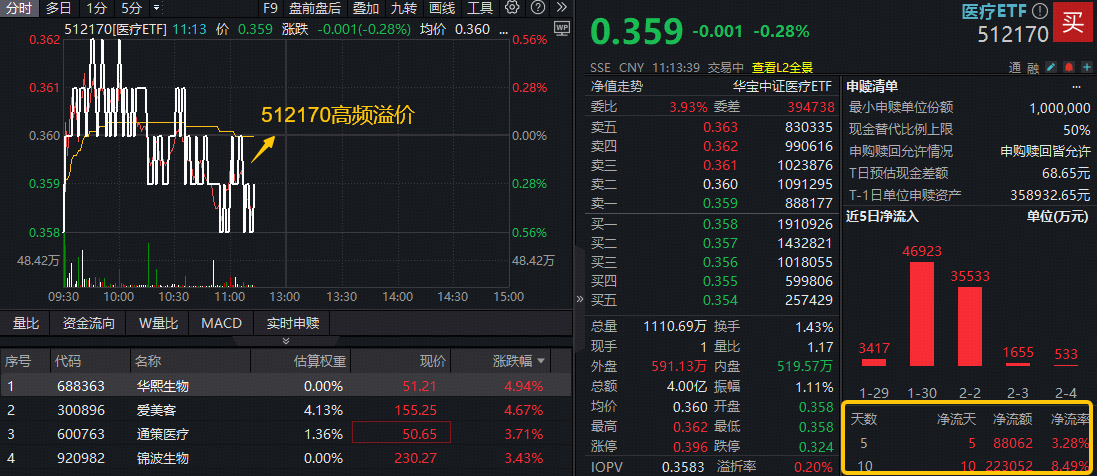
Task: Switch to the 多日 chart tab
Action: [58, 8]
